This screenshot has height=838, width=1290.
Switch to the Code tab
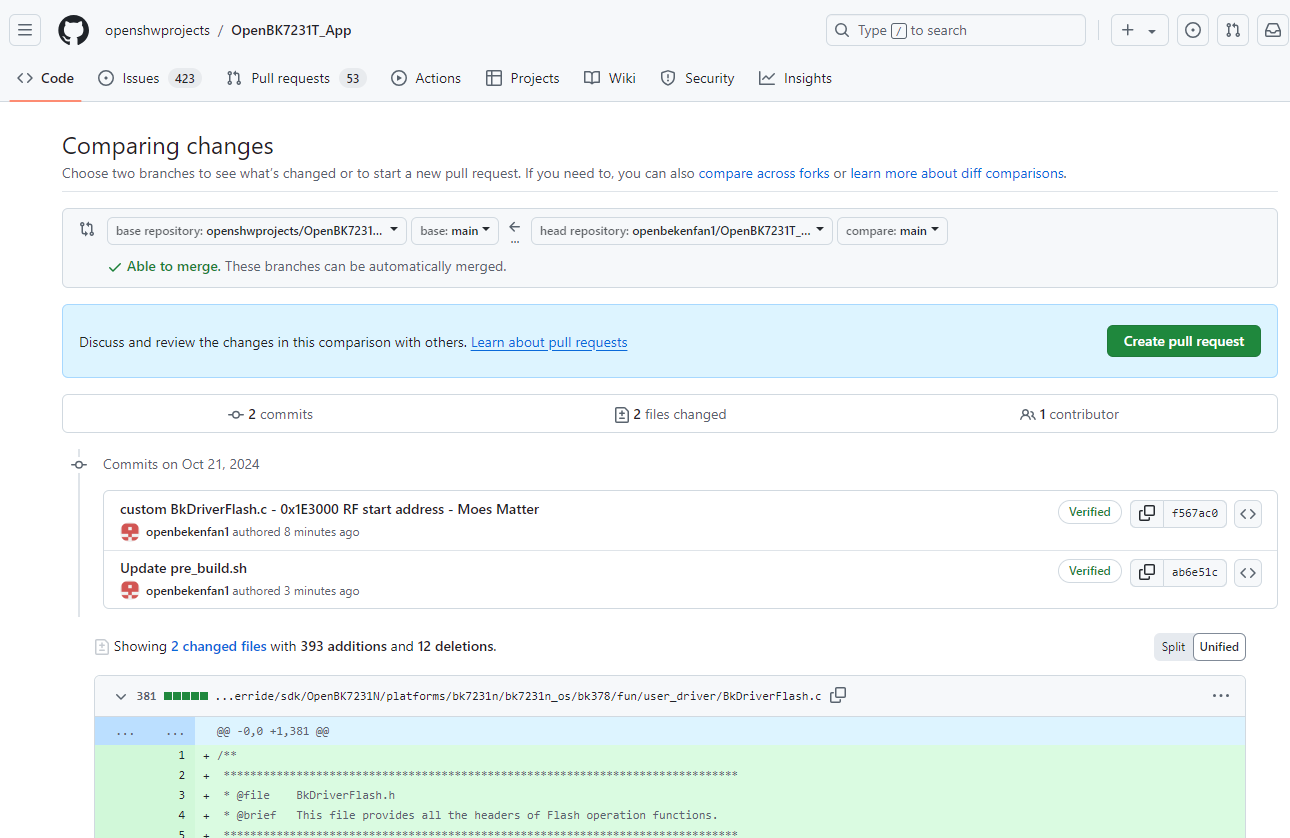click(x=46, y=78)
